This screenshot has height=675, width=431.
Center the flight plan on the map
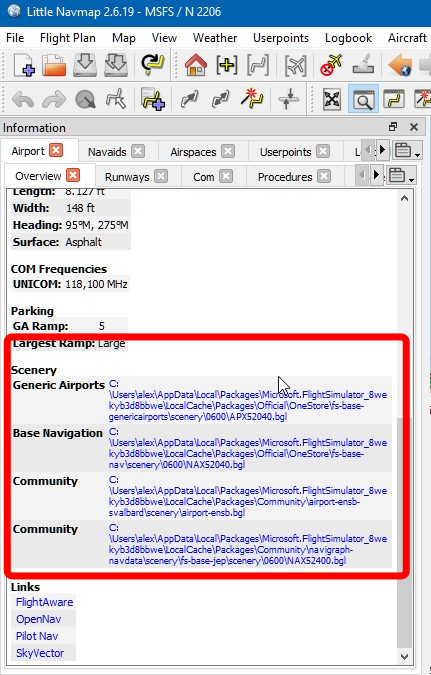coord(258,65)
